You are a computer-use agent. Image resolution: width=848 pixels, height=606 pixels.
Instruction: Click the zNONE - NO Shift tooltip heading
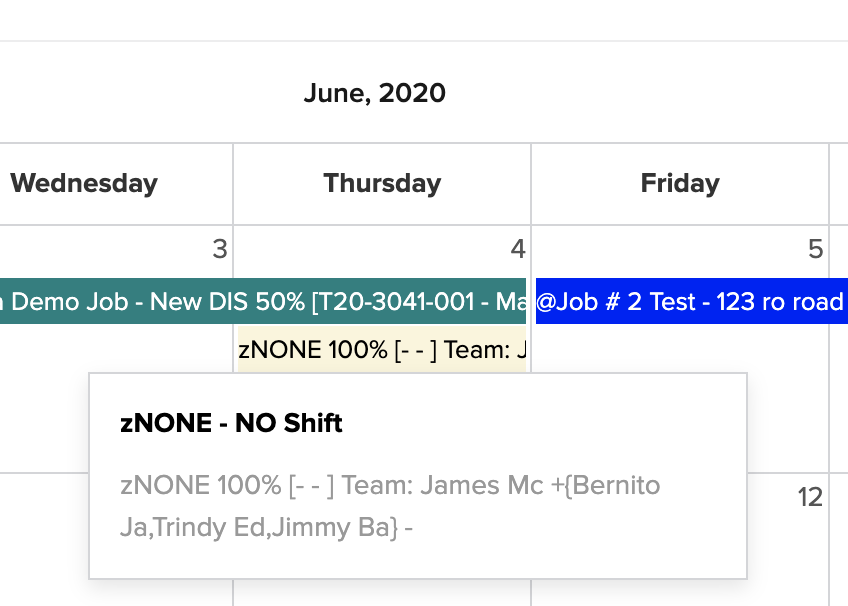click(231, 423)
